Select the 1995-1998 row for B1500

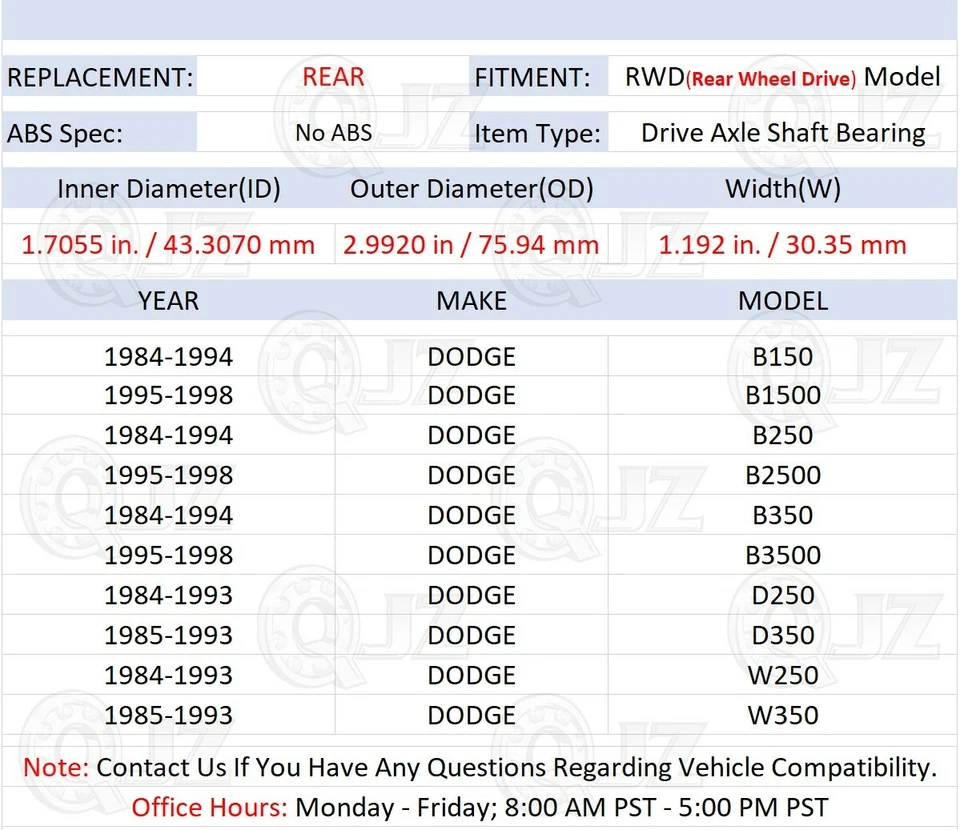168,395
